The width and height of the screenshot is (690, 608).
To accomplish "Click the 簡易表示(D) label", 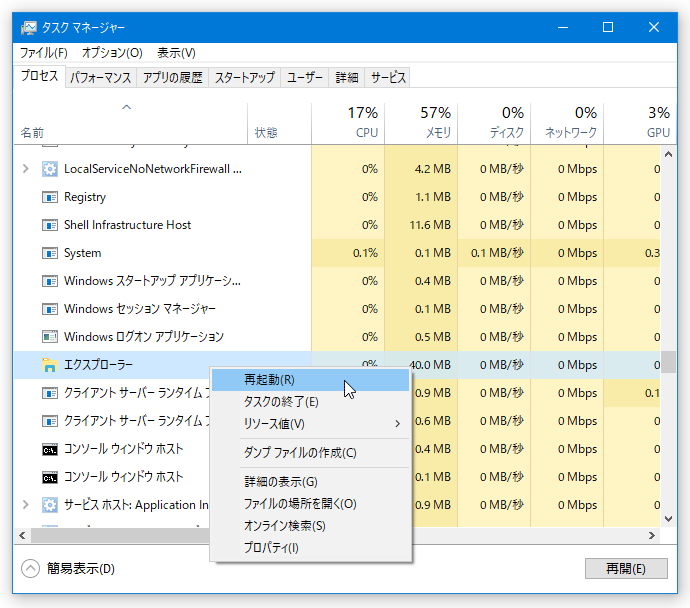I will click(x=81, y=569).
